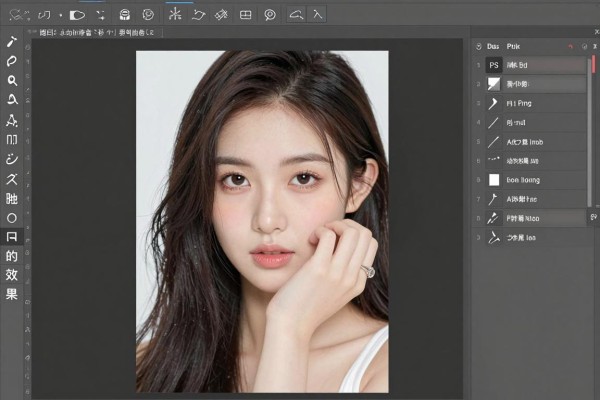The image size is (600, 400).
Task: Select the sparkle lasso icon in top toolbar
Action: click(x=19, y=15)
